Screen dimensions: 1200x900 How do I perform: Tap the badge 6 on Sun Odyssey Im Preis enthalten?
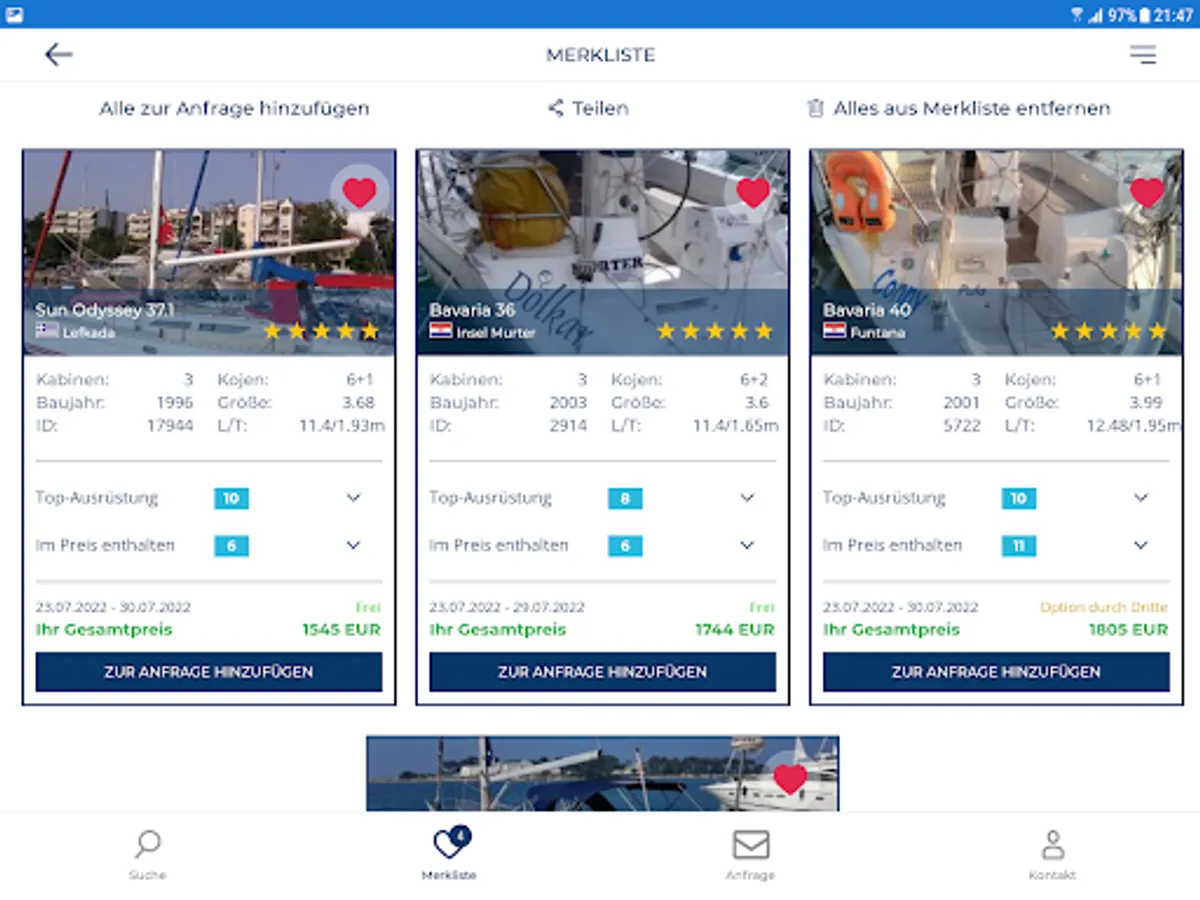[231, 546]
